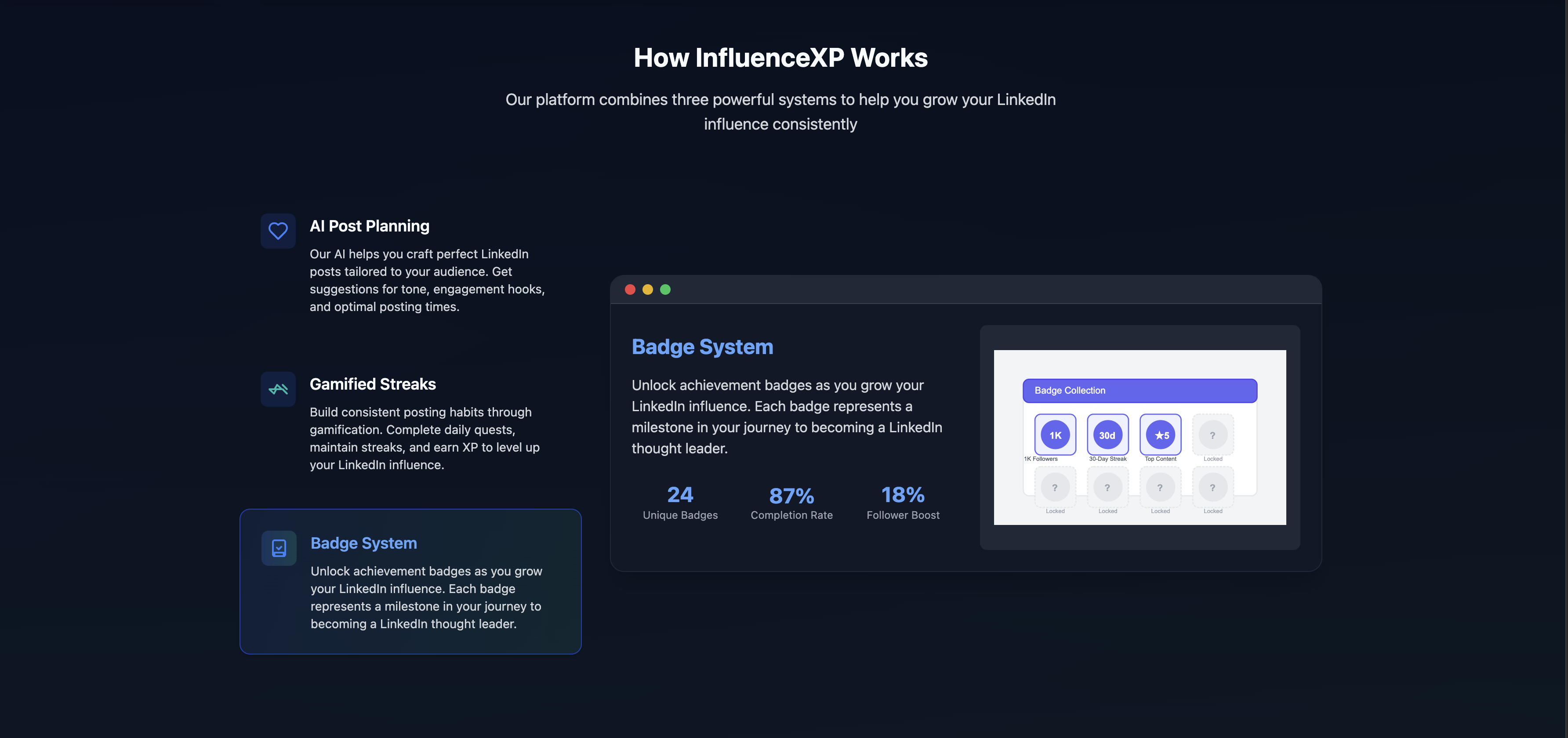The image size is (1568, 738).
Task: Click the yellow window dot
Action: [x=648, y=289]
